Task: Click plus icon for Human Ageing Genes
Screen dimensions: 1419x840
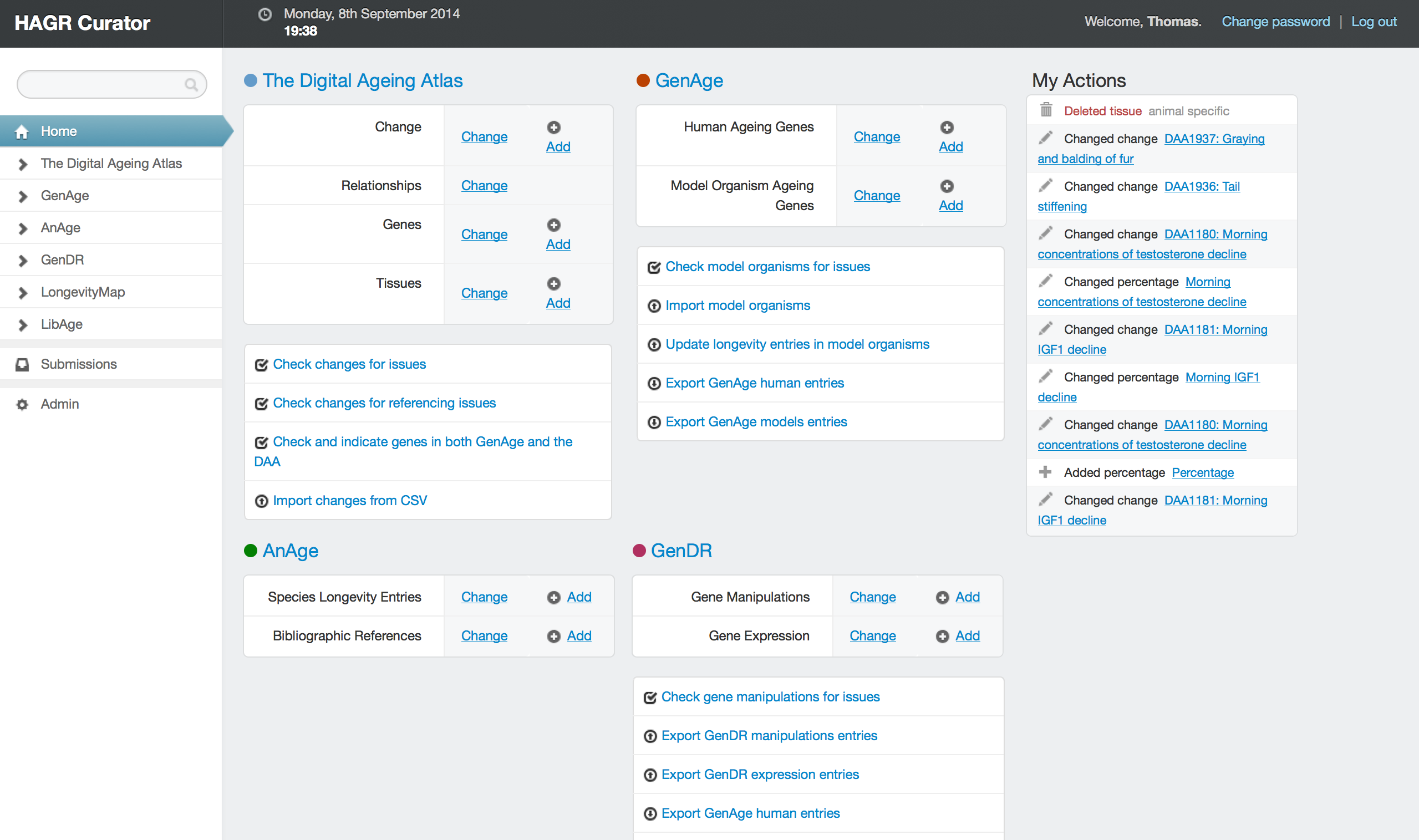Action: click(947, 128)
